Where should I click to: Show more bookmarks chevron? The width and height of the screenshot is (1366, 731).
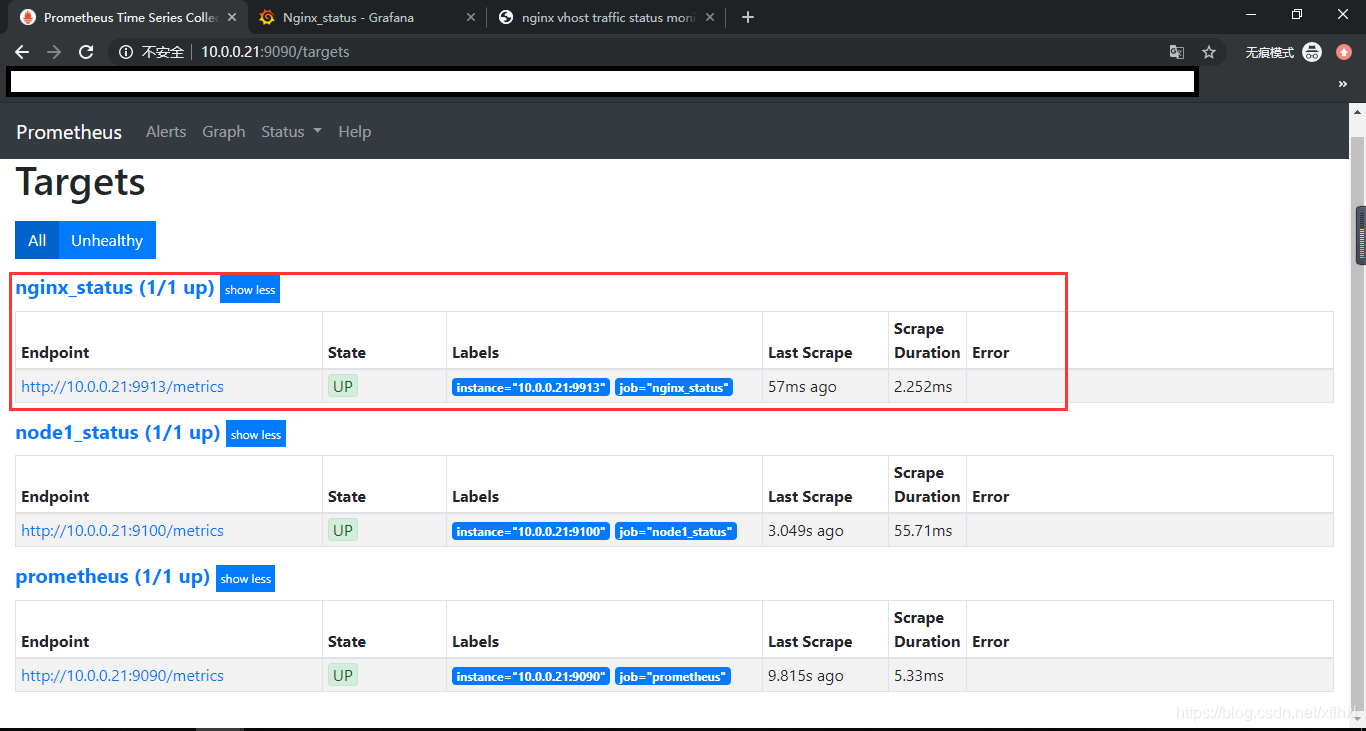[x=1343, y=85]
